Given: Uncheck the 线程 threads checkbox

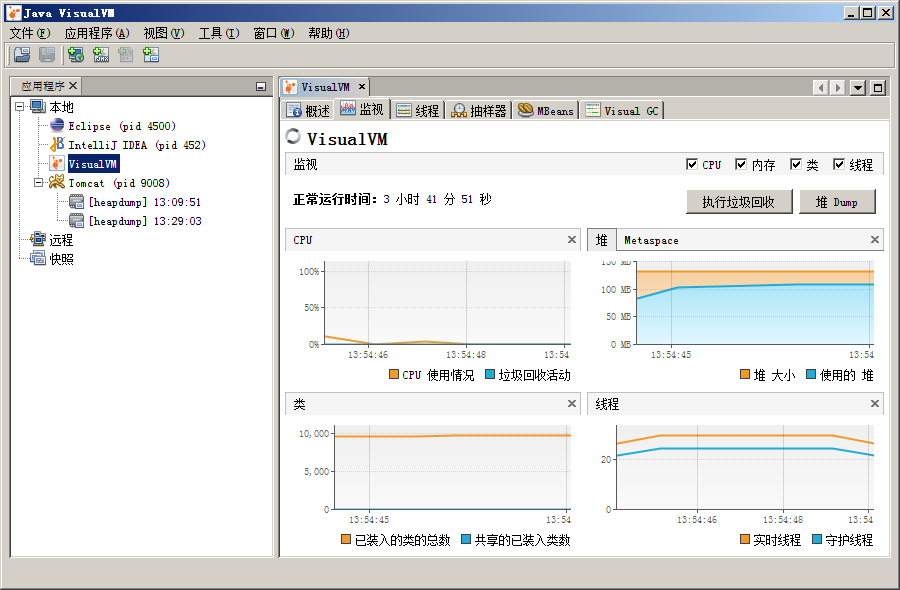Looking at the screenshot, I should coord(839,164).
